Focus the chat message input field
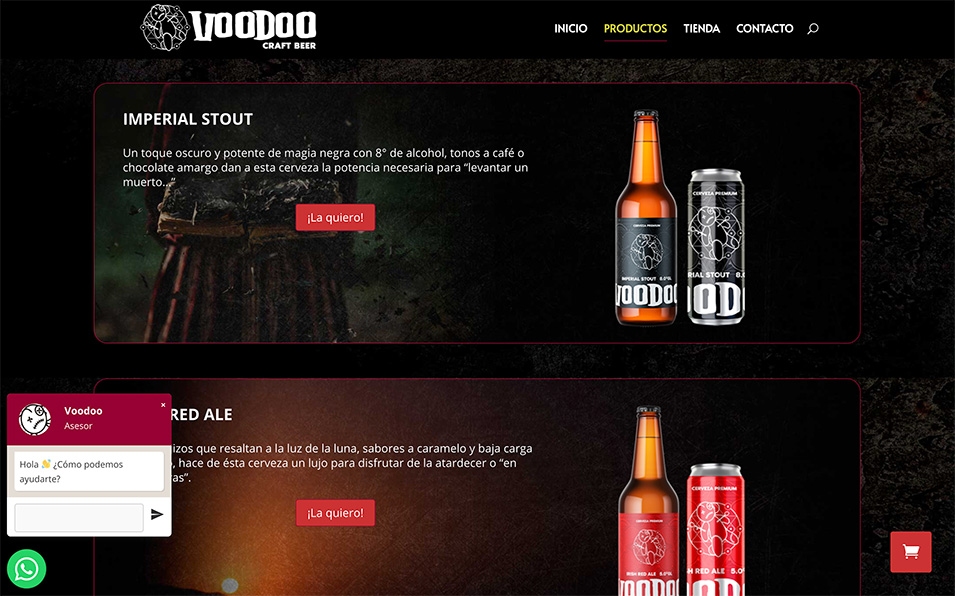 click(79, 517)
